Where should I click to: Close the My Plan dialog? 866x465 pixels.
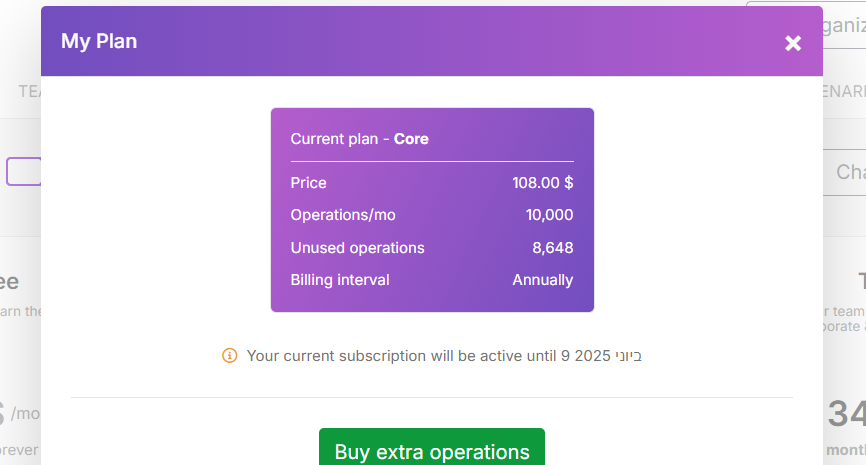[793, 43]
